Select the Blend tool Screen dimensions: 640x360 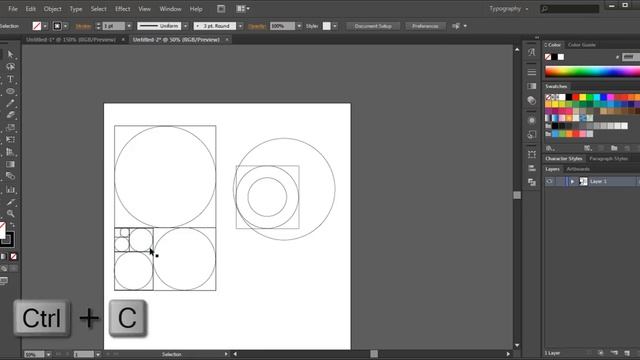10,176
